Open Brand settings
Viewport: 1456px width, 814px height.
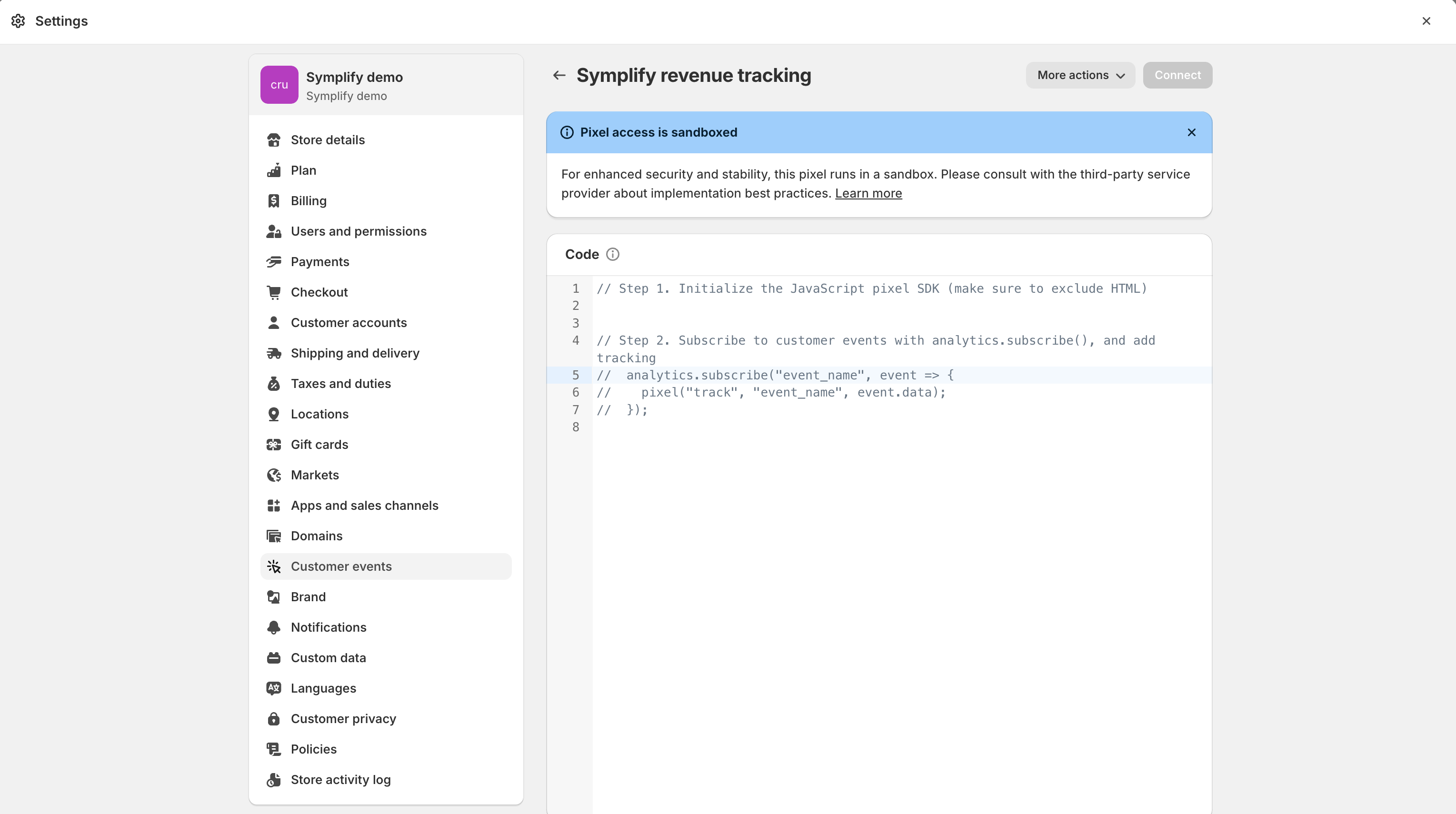pos(386,597)
